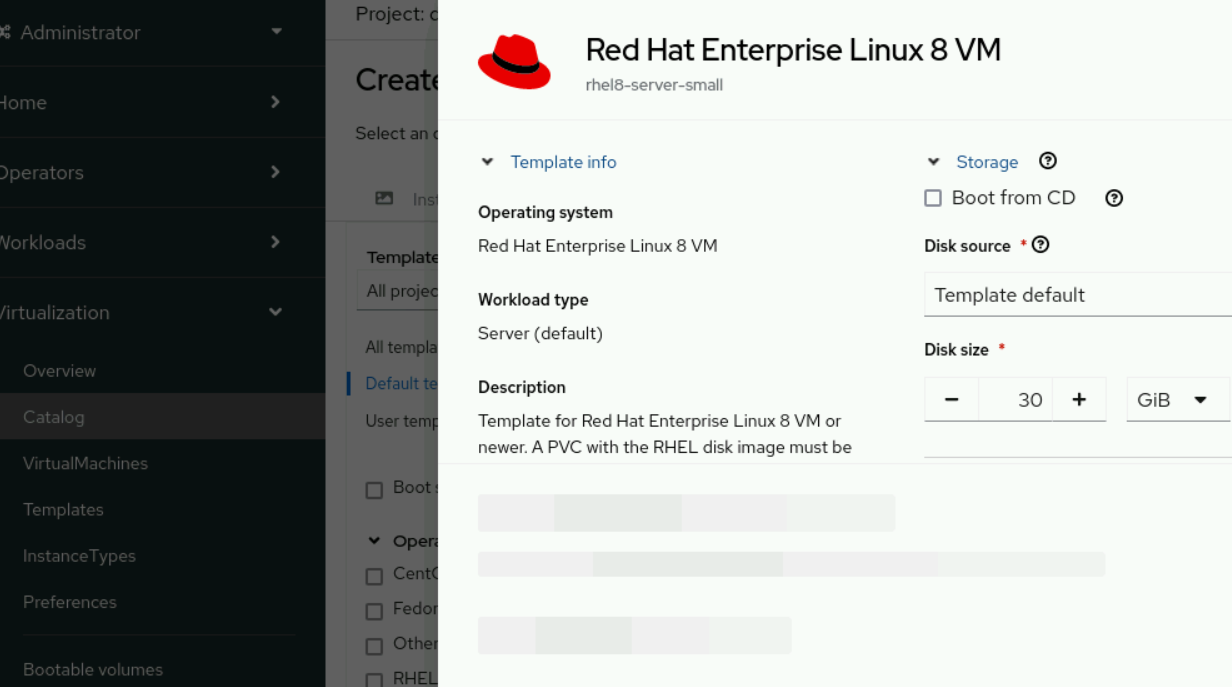Click the Red Hat fedora logo

tap(514, 62)
